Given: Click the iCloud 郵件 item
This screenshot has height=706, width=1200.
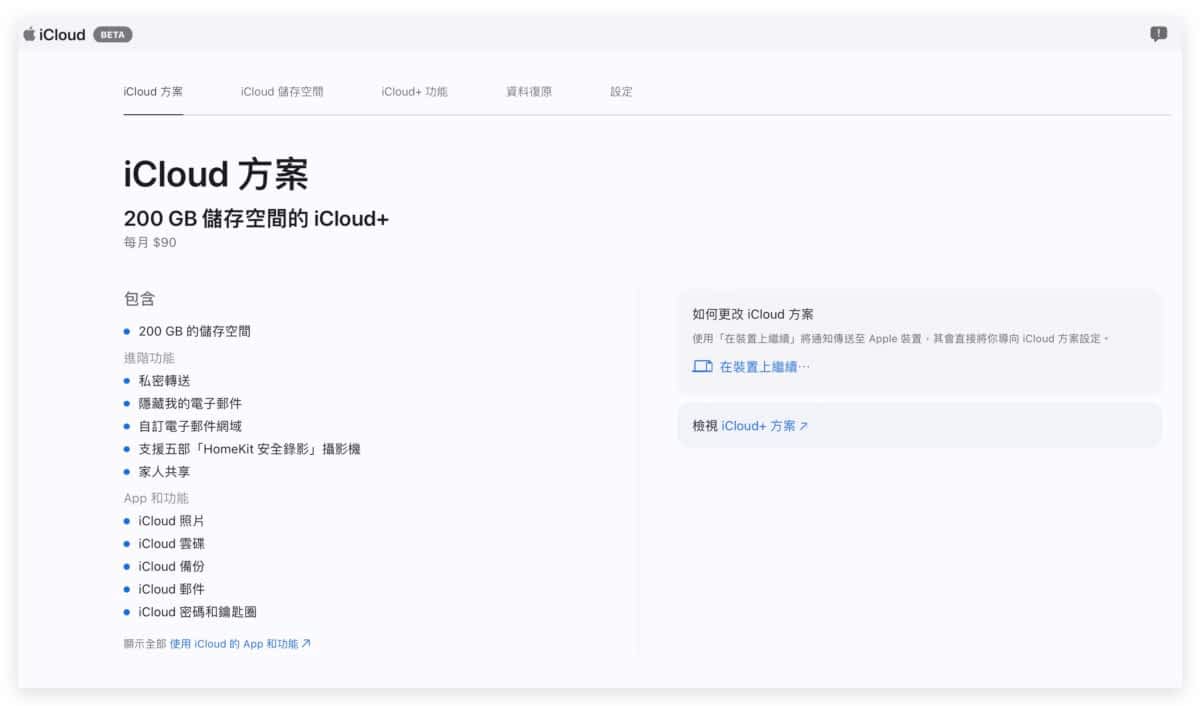Looking at the screenshot, I should tap(171, 590).
